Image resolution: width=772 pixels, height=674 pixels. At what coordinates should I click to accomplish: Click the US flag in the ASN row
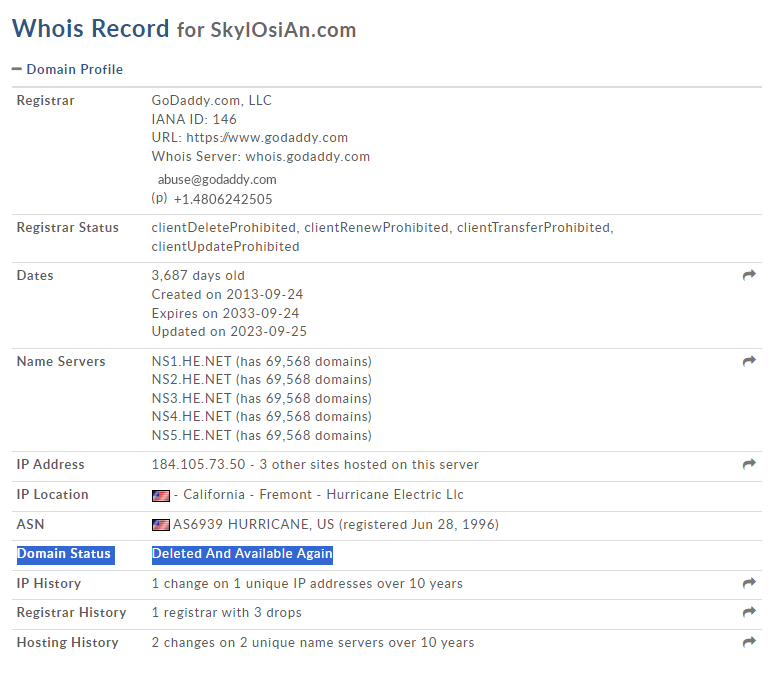point(161,525)
